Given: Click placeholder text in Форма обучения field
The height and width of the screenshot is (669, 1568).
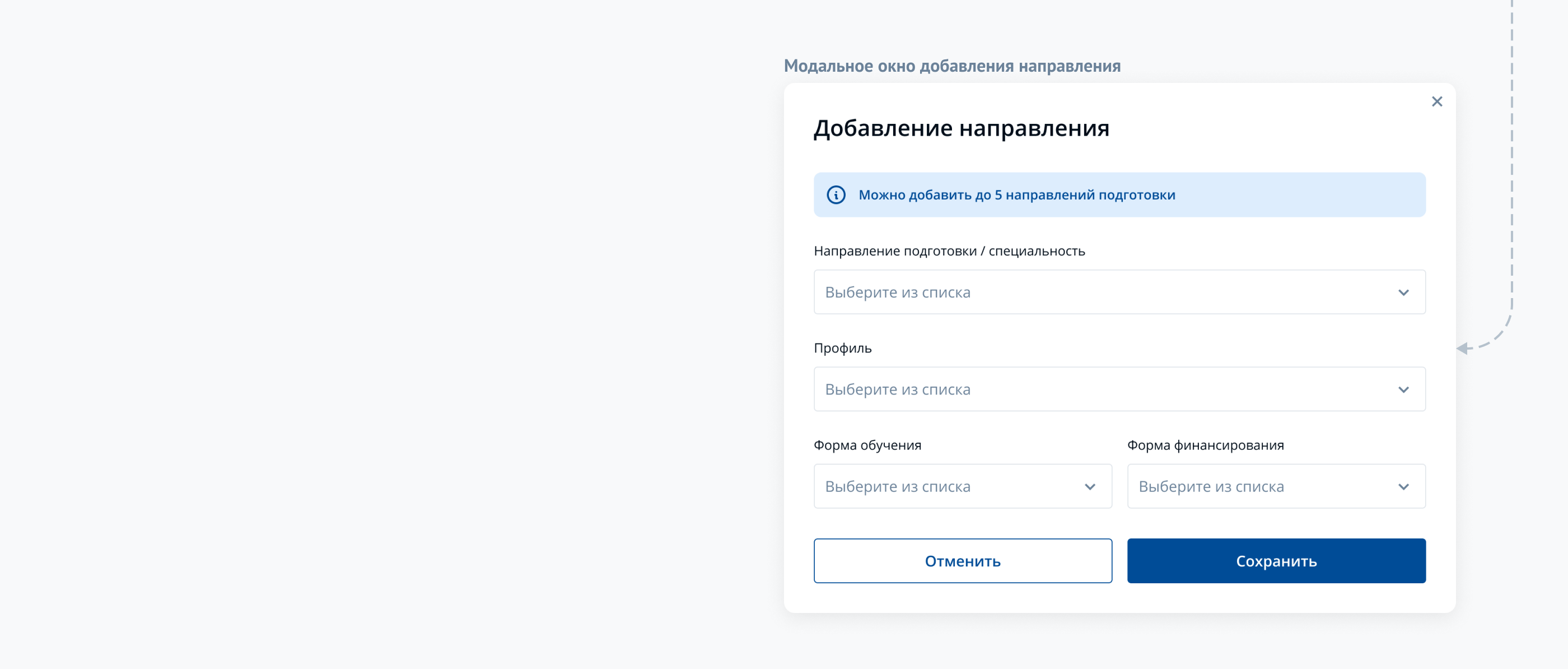Looking at the screenshot, I should 897,487.
